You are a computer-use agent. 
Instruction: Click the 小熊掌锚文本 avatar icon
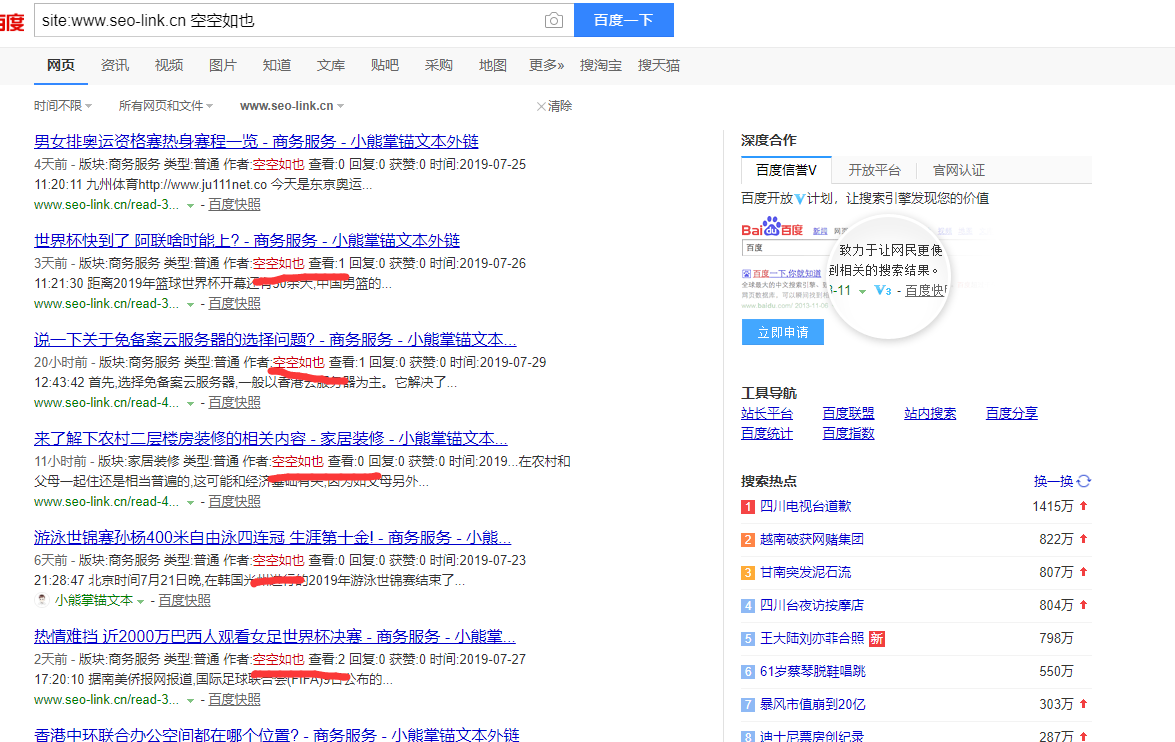42,600
